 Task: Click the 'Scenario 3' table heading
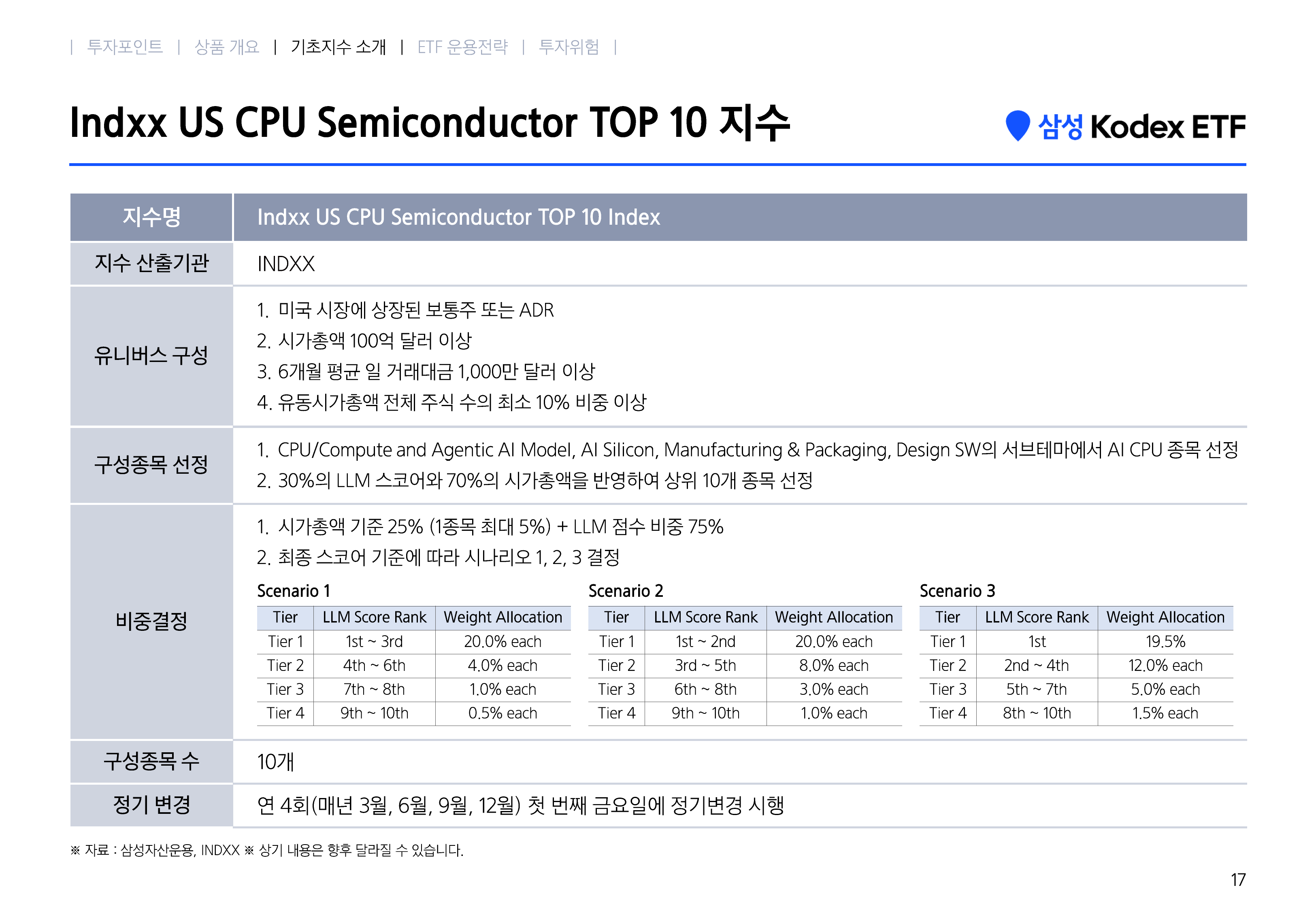pyautogui.click(x=957, y=591)
